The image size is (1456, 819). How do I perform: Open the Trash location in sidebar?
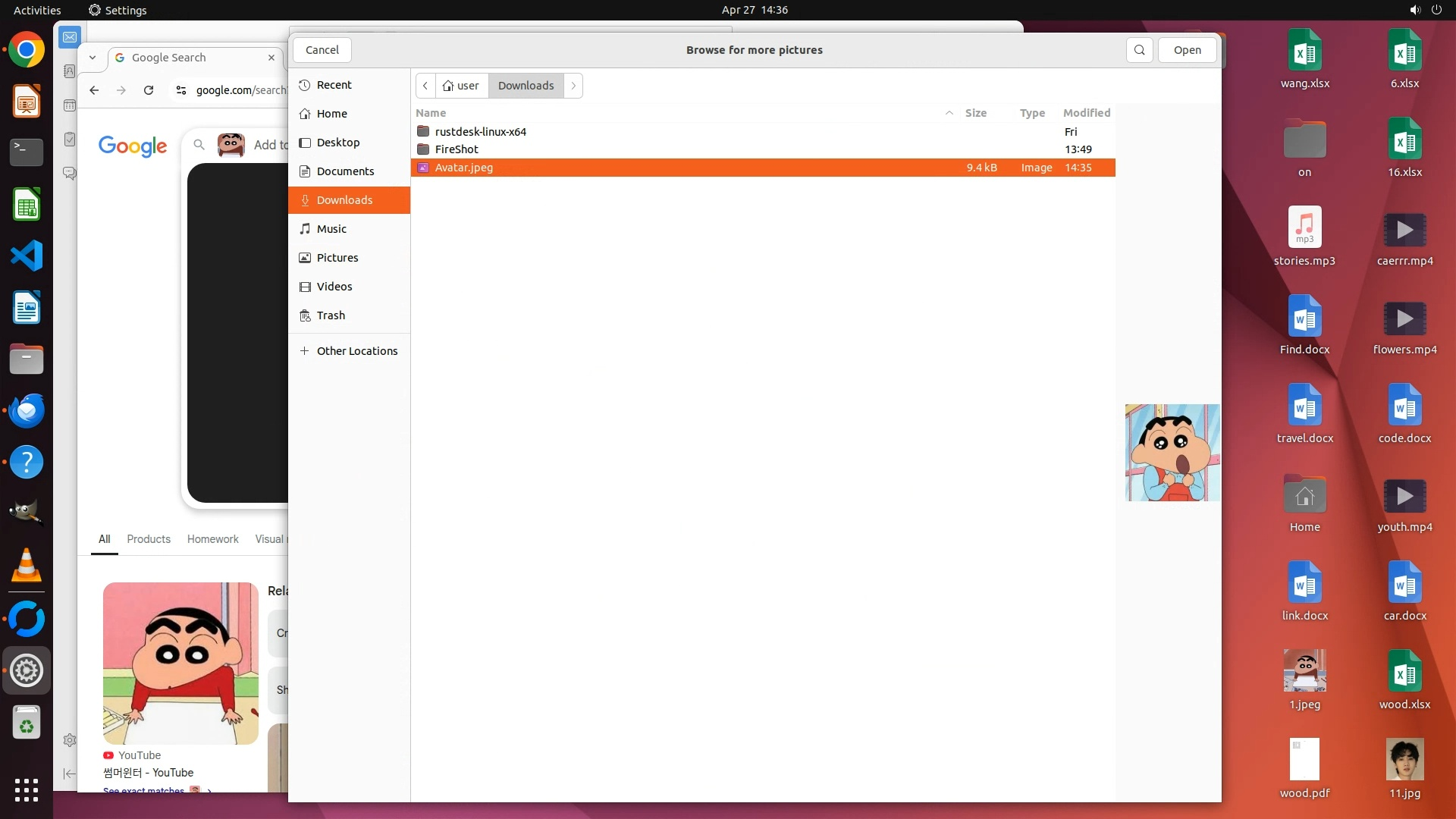(331, 315)
